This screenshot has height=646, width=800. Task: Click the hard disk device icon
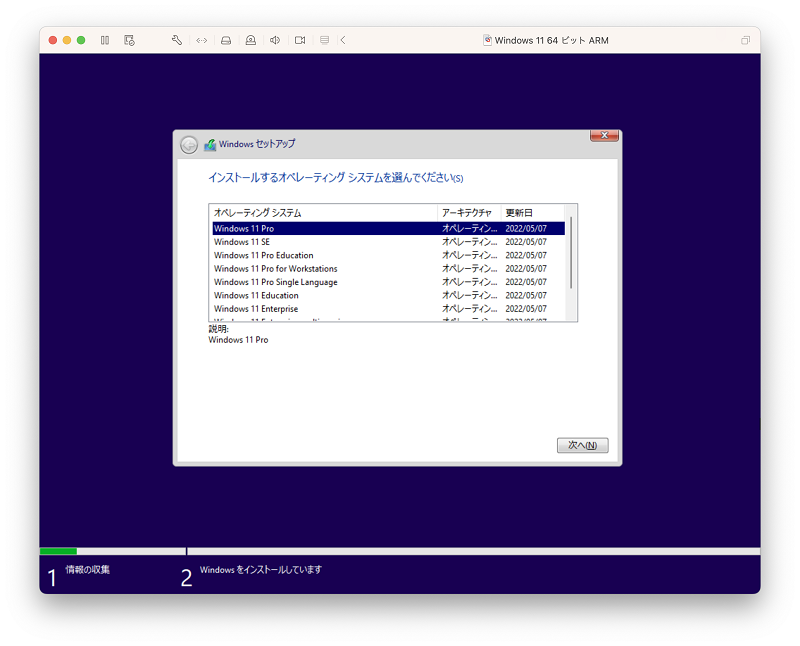[x=226, y=40]
